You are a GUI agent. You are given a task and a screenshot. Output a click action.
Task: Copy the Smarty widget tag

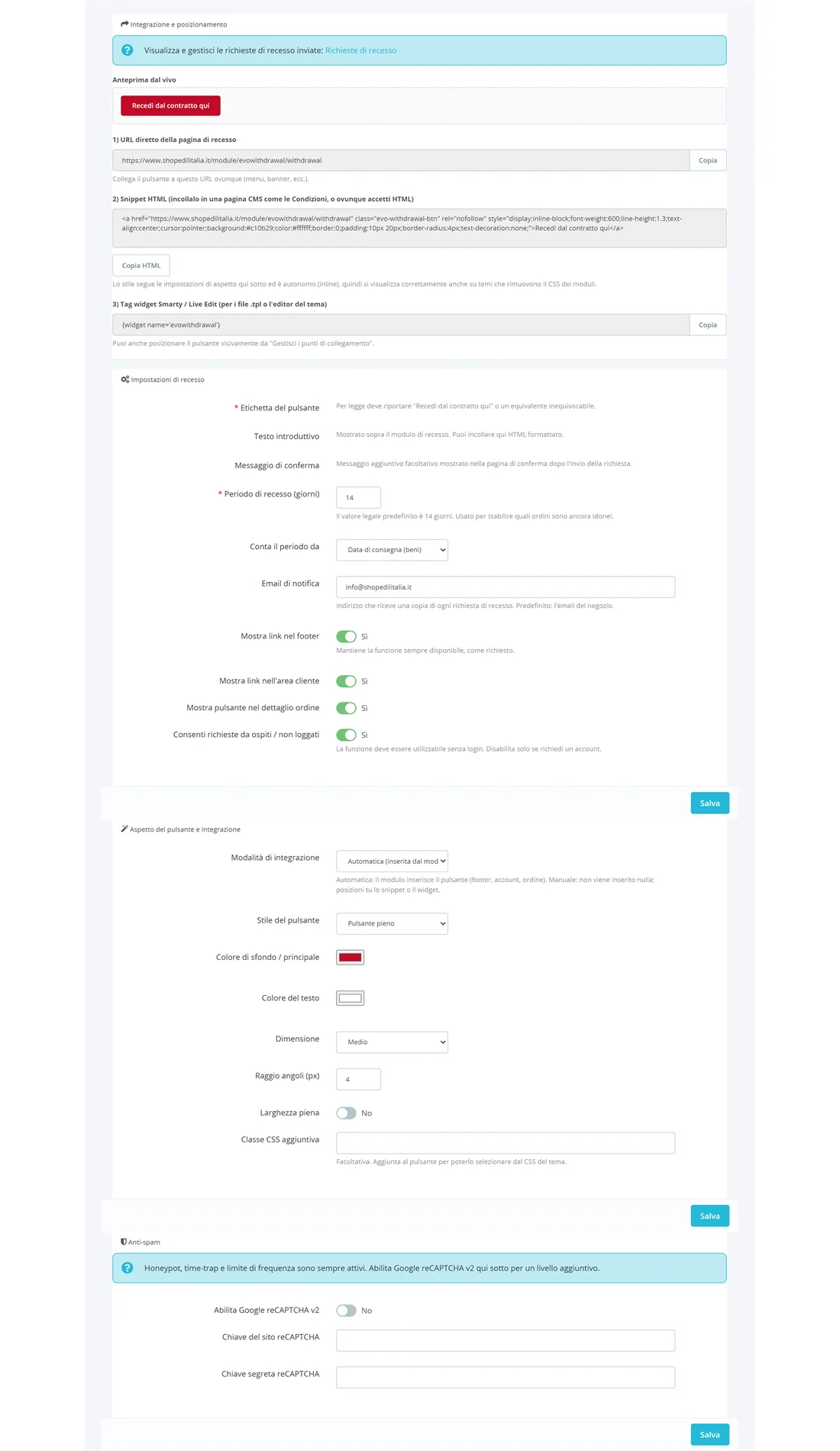pyautogui.click(x=708, y=325)
